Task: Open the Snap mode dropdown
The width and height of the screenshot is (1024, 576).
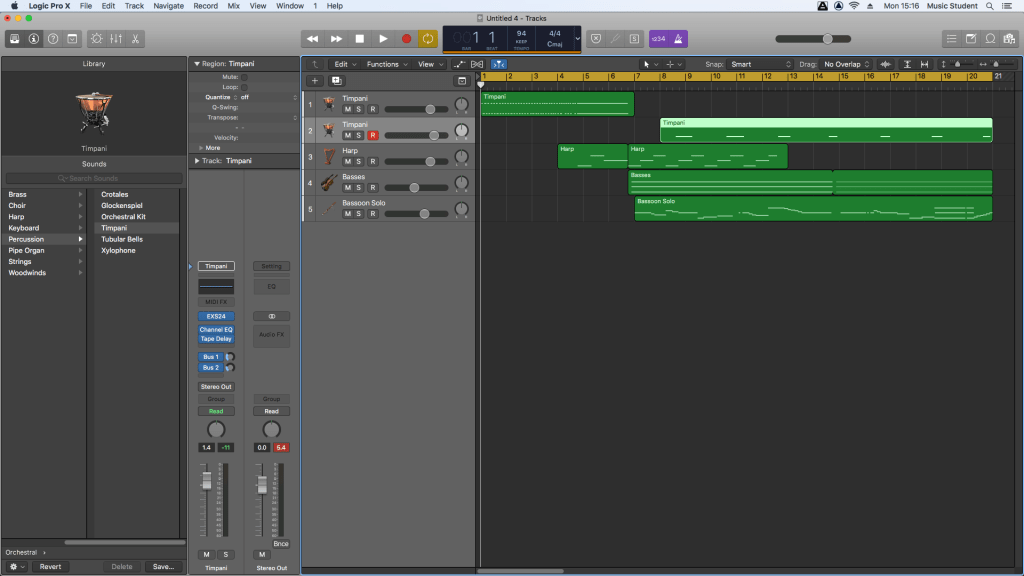Action: (762, 64)
